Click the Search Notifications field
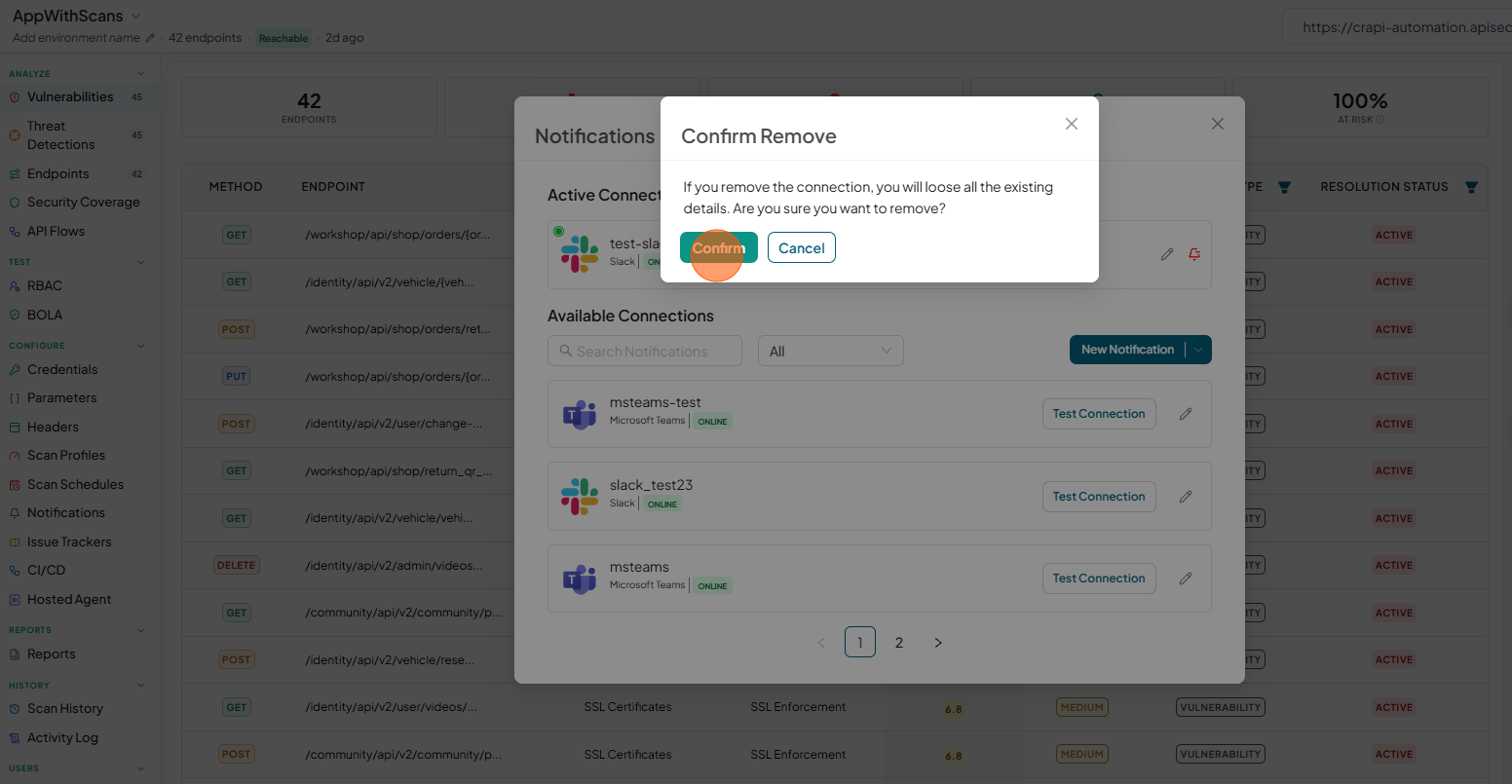1512x784 pixels. [x=645, y=351]
